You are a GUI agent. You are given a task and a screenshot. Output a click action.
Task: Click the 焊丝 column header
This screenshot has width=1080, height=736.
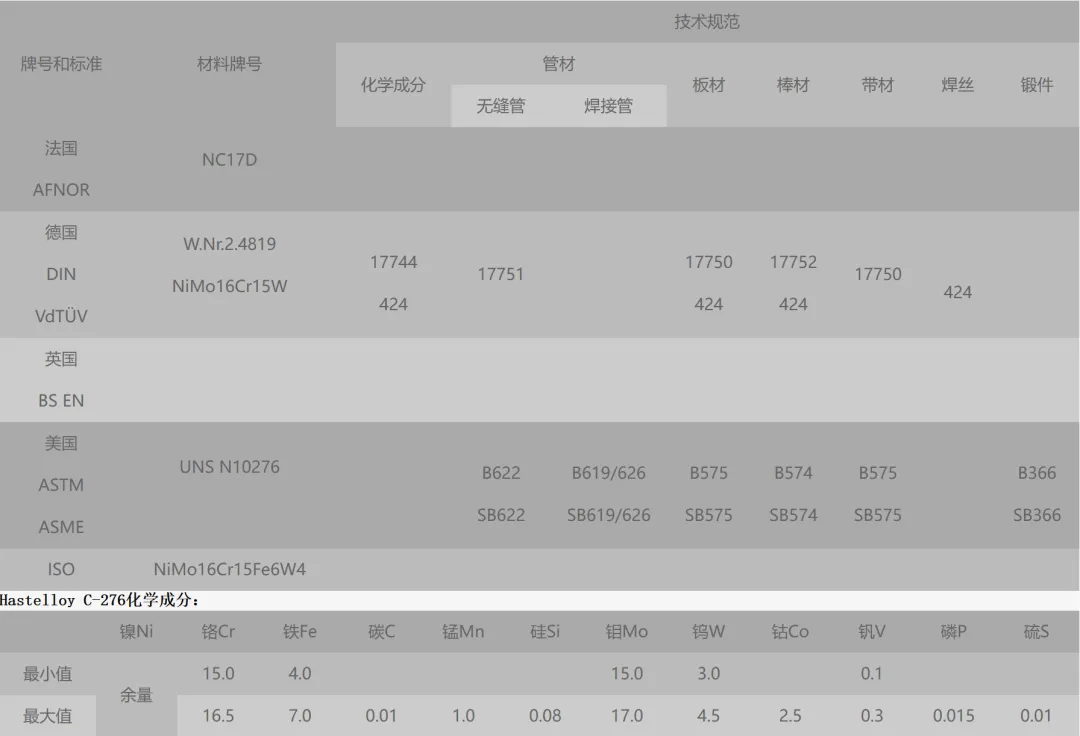(957, 85)
